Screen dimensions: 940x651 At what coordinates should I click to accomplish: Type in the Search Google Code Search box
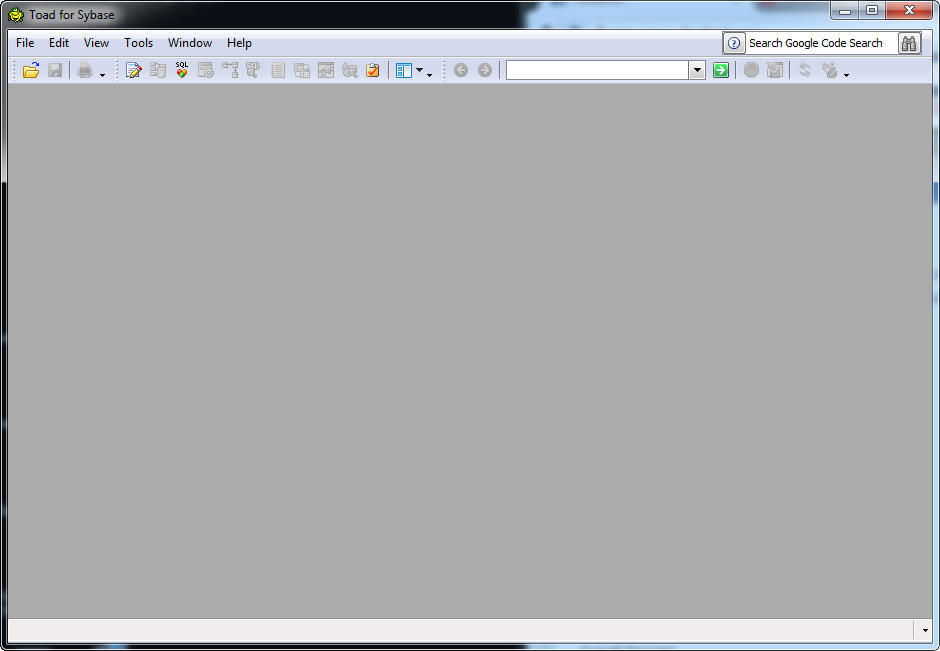815,43
